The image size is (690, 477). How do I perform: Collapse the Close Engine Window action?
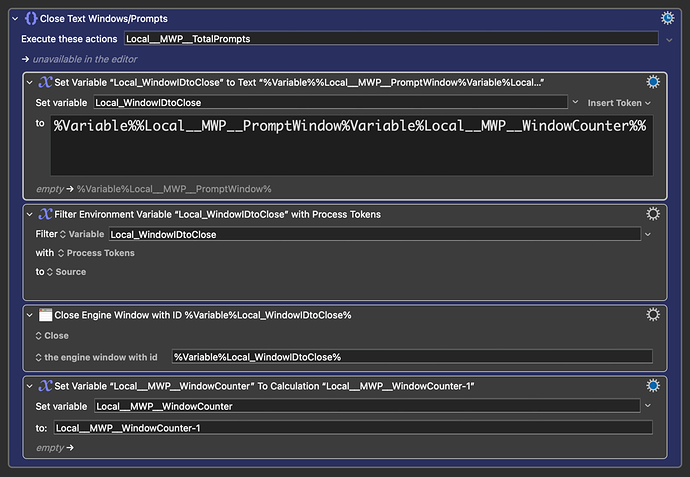click(x=29, y=315)
